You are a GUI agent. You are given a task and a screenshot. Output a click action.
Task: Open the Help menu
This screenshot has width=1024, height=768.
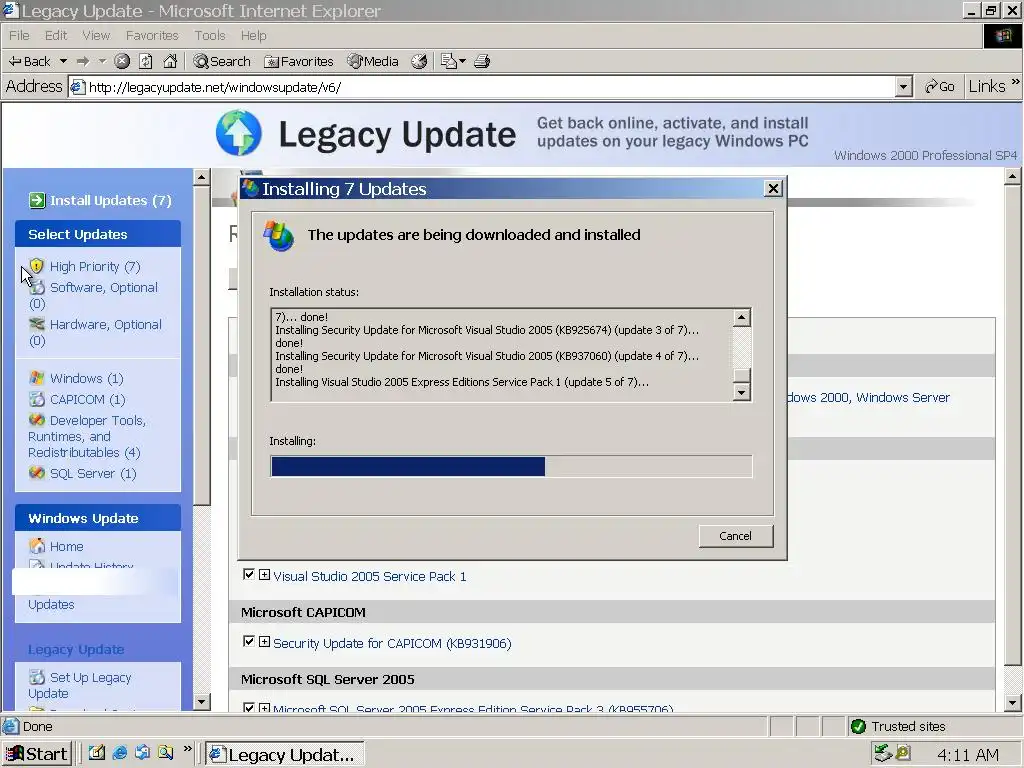pyautogui.click(x=253, y=35)
